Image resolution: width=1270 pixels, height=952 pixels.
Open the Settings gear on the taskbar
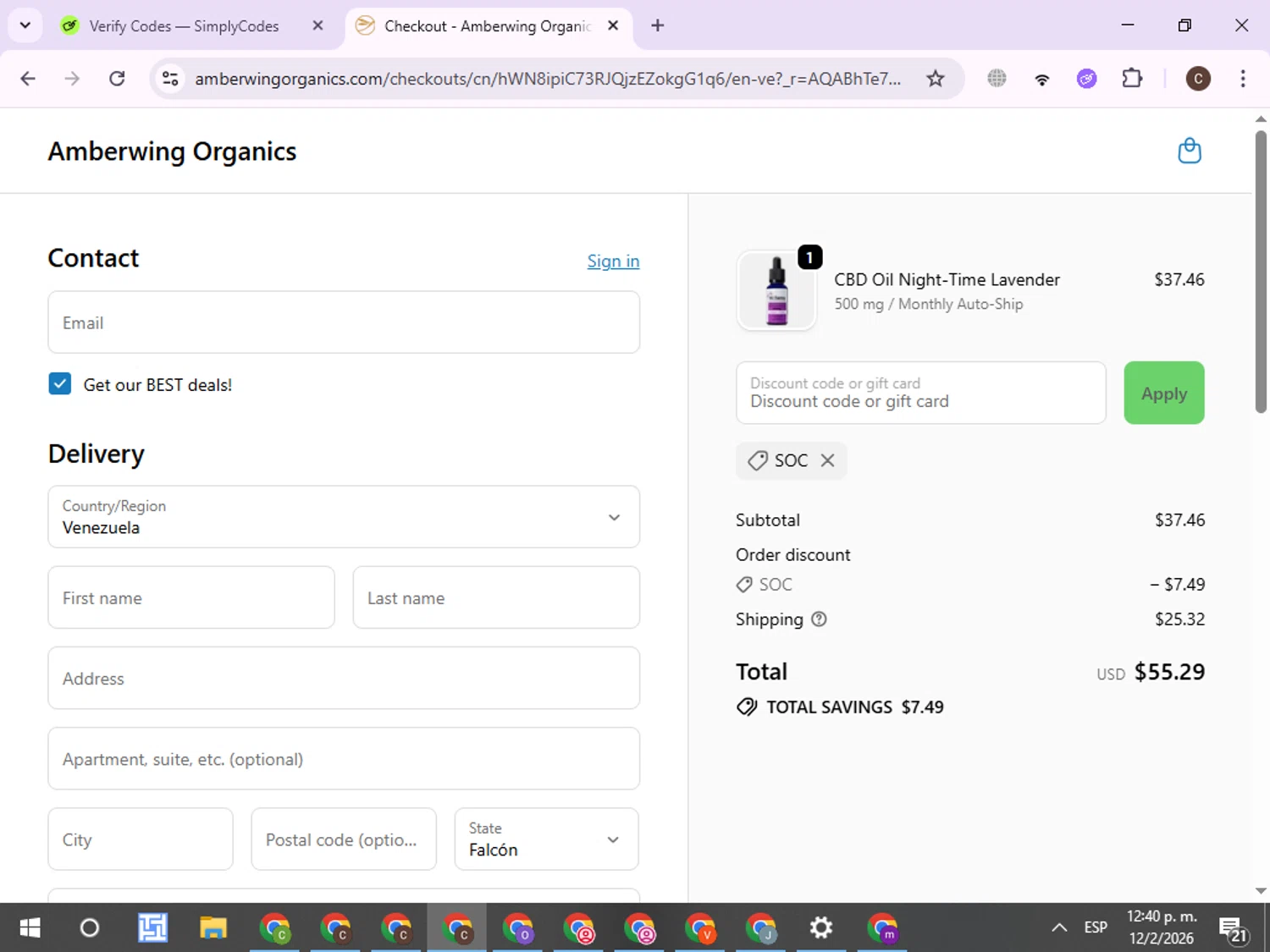(x=820, y=928)
